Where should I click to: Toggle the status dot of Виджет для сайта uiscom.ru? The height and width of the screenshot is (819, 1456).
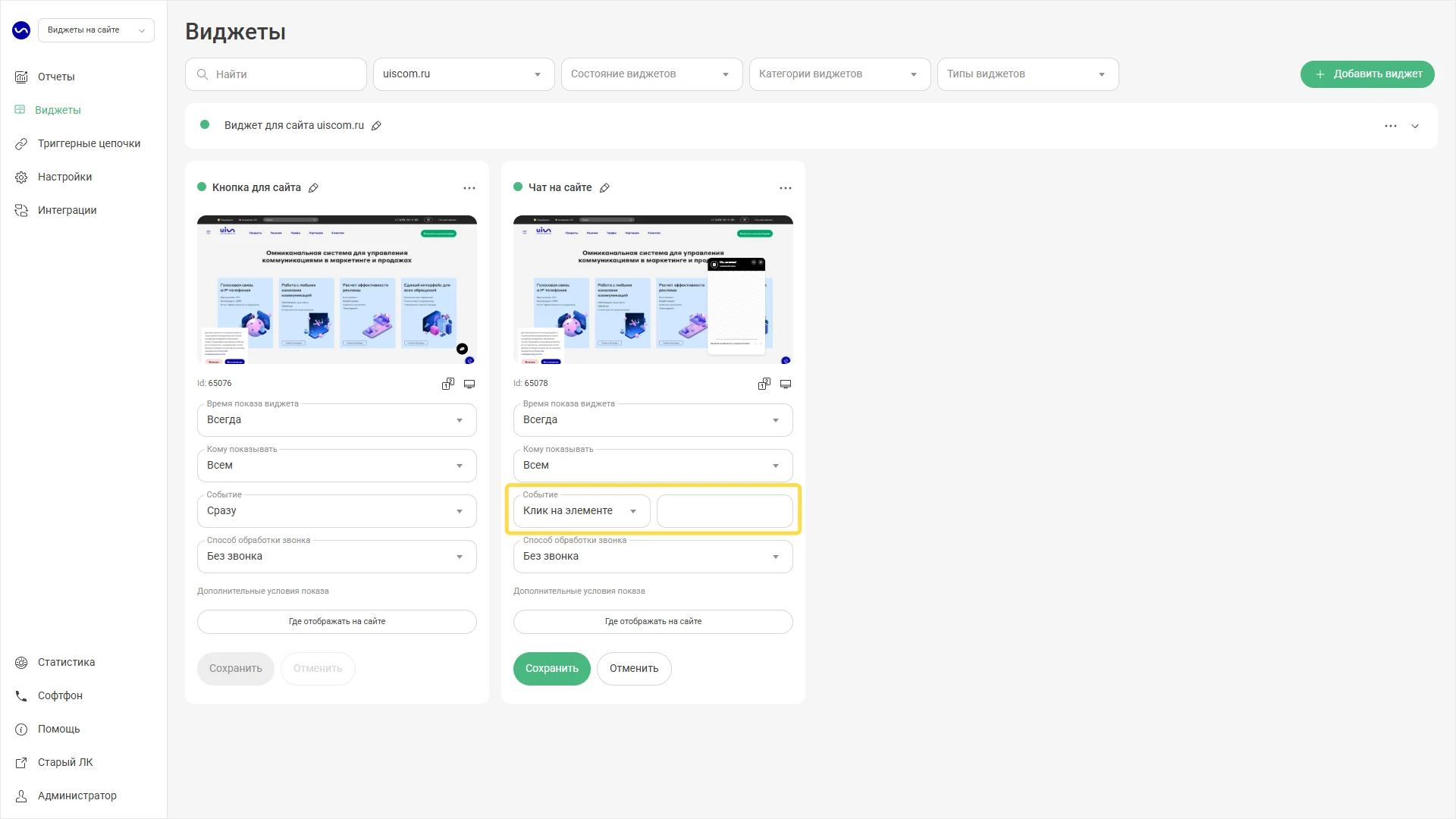(205, 125)
